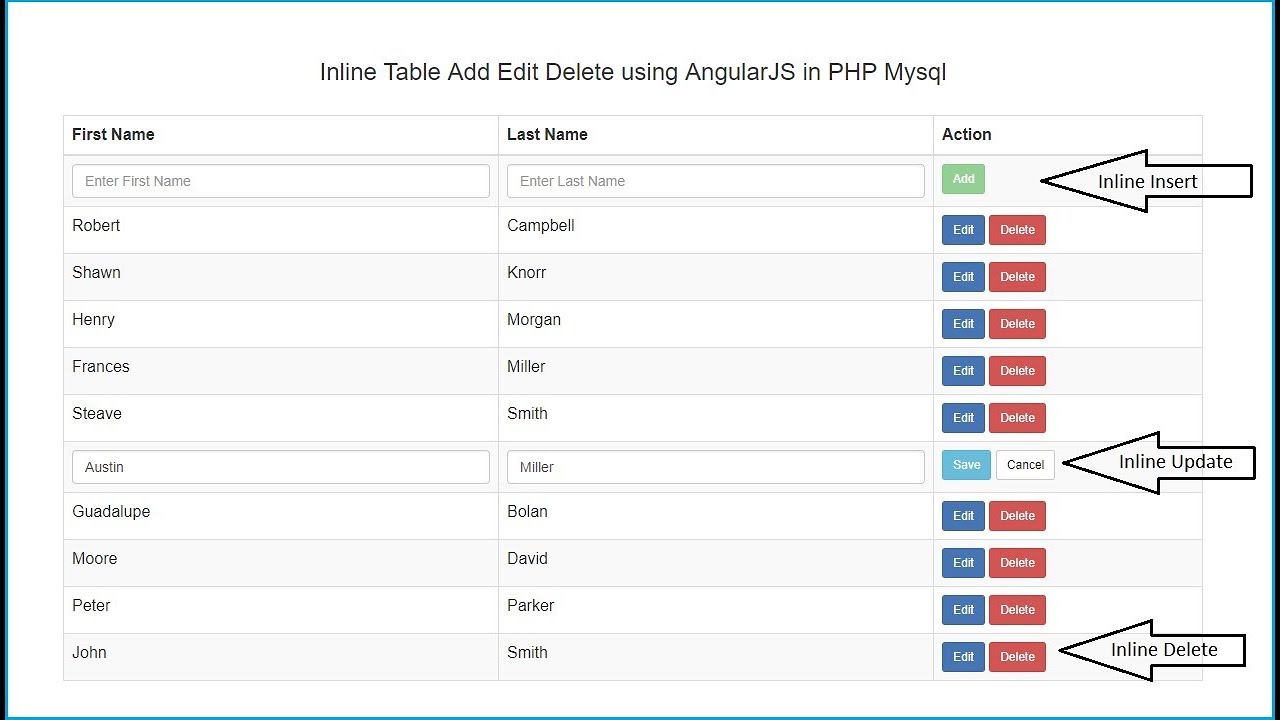The image size is (1280, 720).
Task: Click the Last Name column header
Action: pyautogui.click(x=547, y=134)
